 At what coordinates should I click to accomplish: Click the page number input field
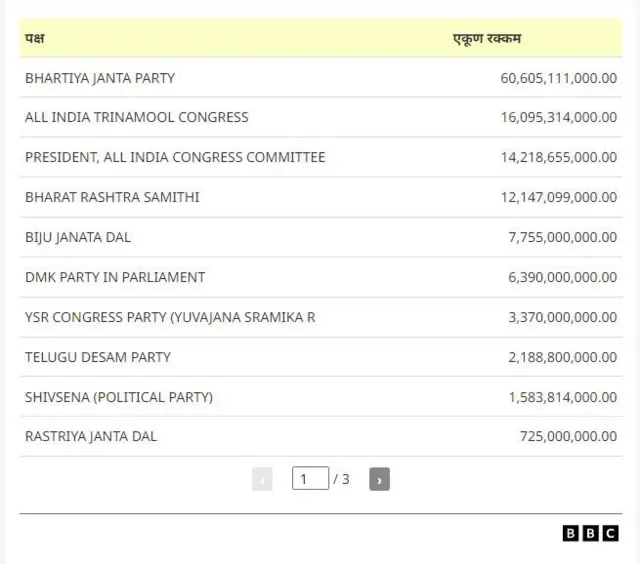click(x=310, y=479)
